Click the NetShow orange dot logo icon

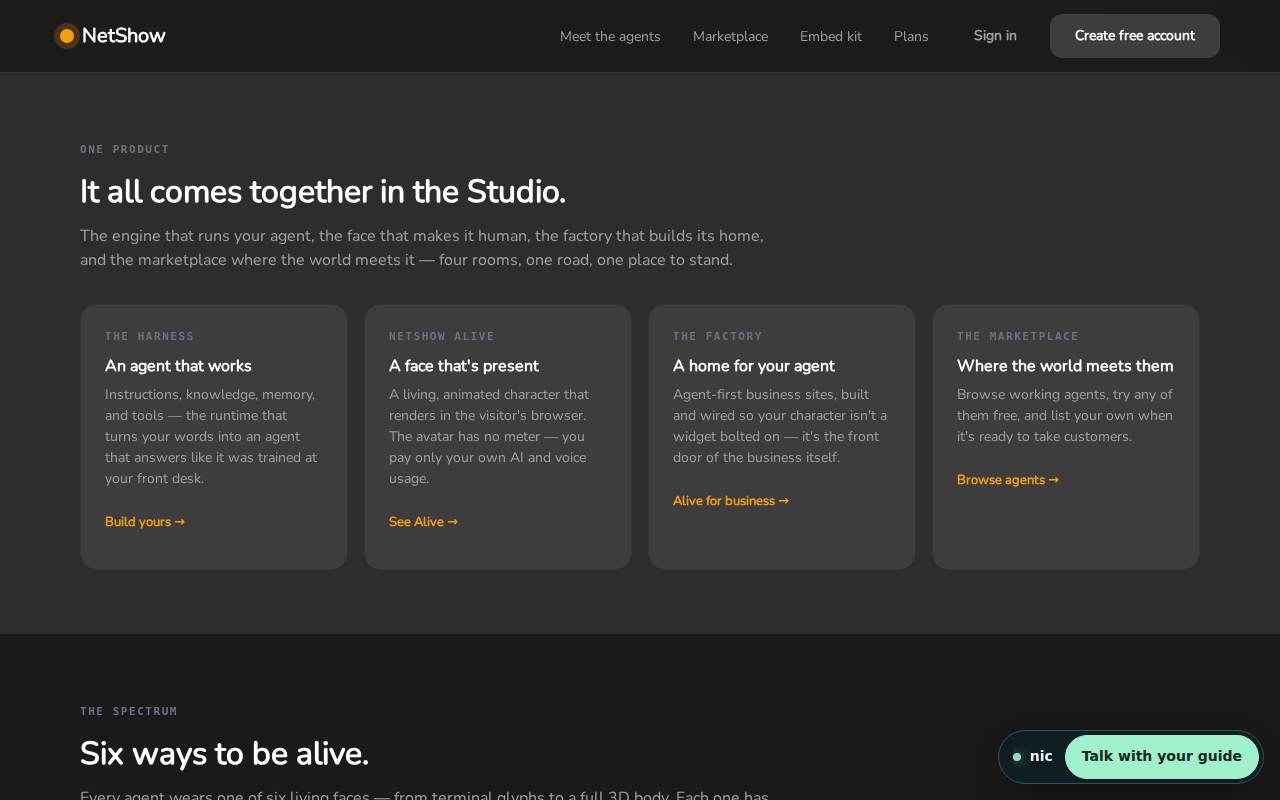click(x=67, y=36)
